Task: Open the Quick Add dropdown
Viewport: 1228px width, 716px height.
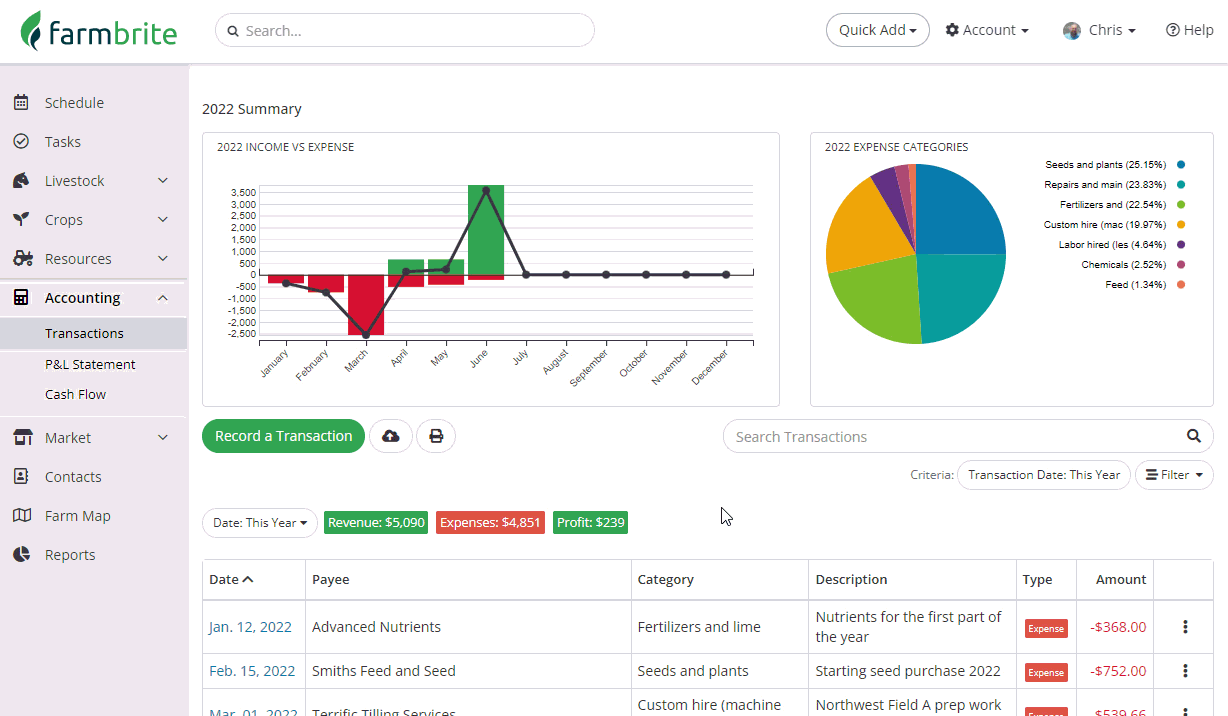Action: point(878,30)
